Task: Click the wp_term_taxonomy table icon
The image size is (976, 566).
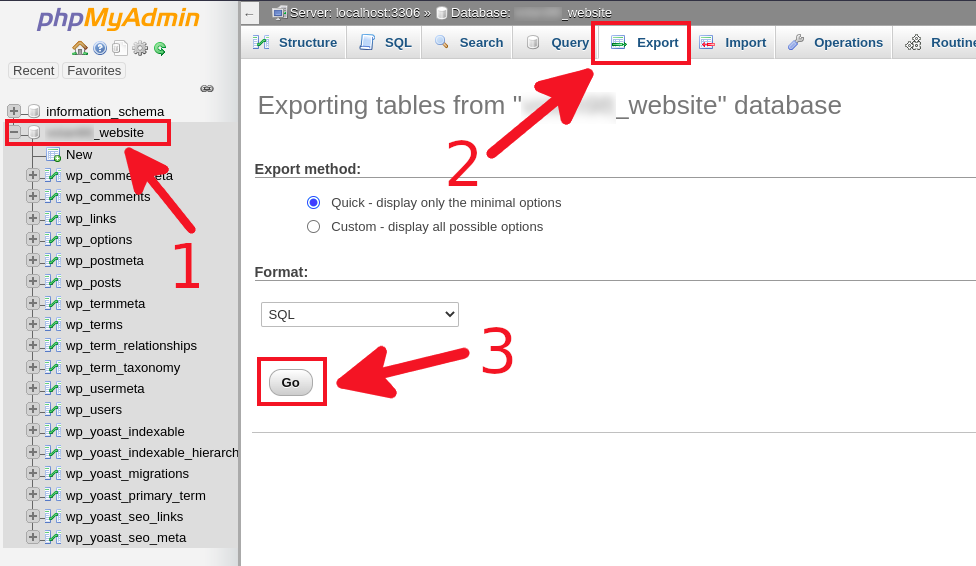Action: tap(54, 367)
